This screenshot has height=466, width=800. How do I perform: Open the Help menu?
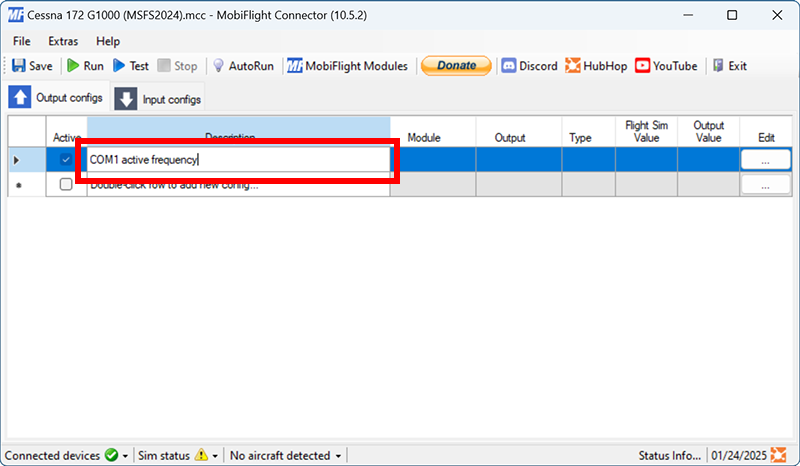pos(108,41)
